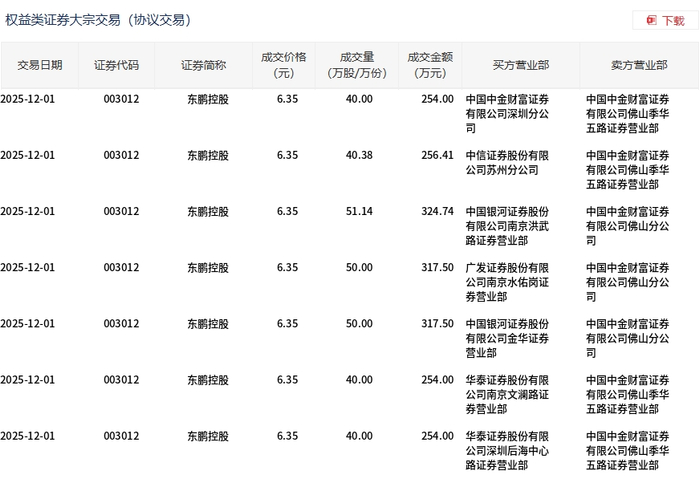This screenshot has width=700, height=483.
Task: Click code 003012 in the 51.14 volume row
Action: (121, 212)
